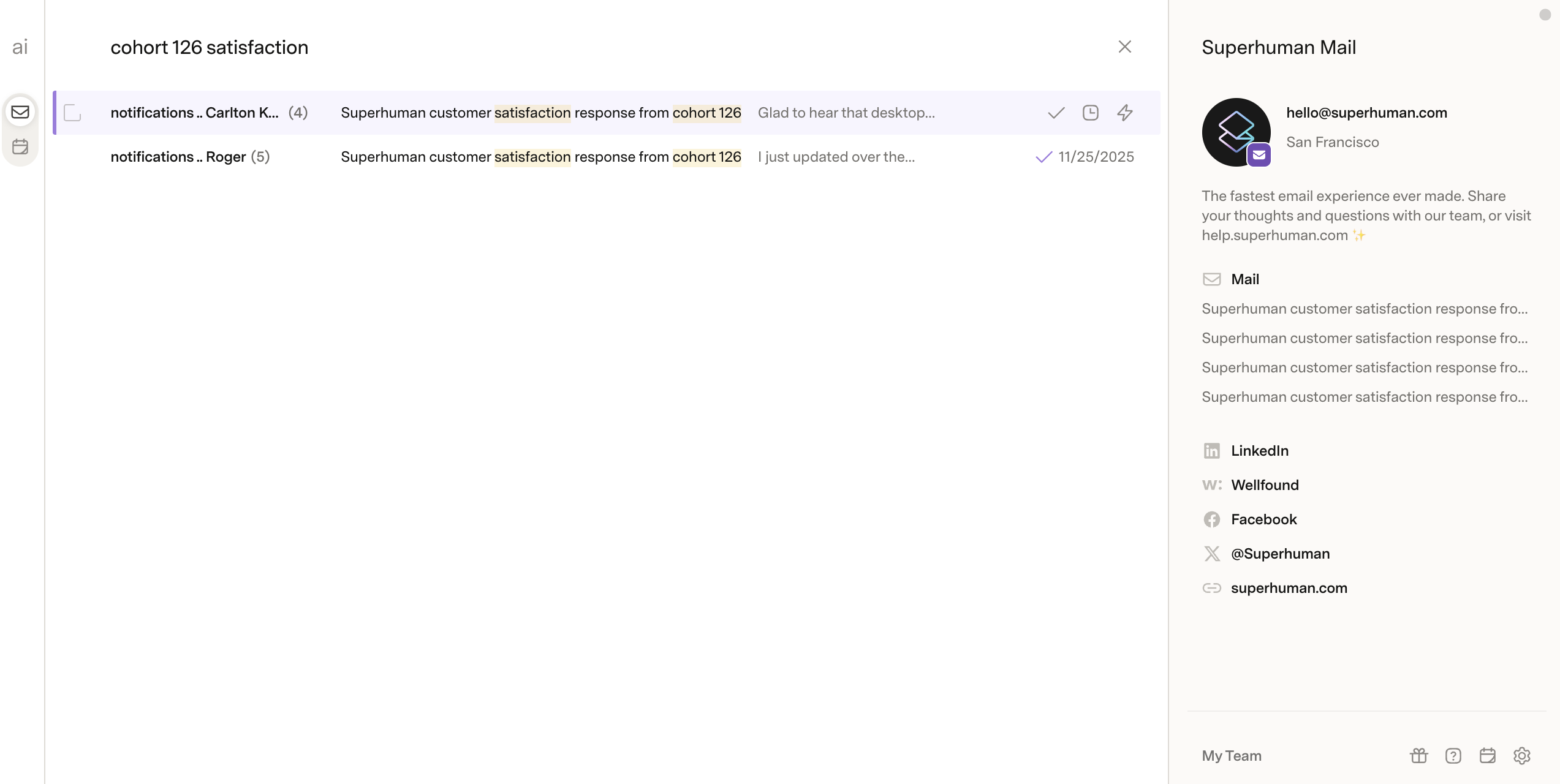Viewport: 1560px width, 784px height.
Task: Open the Calendar view in left sidebar
Action: tap(20, 146)
